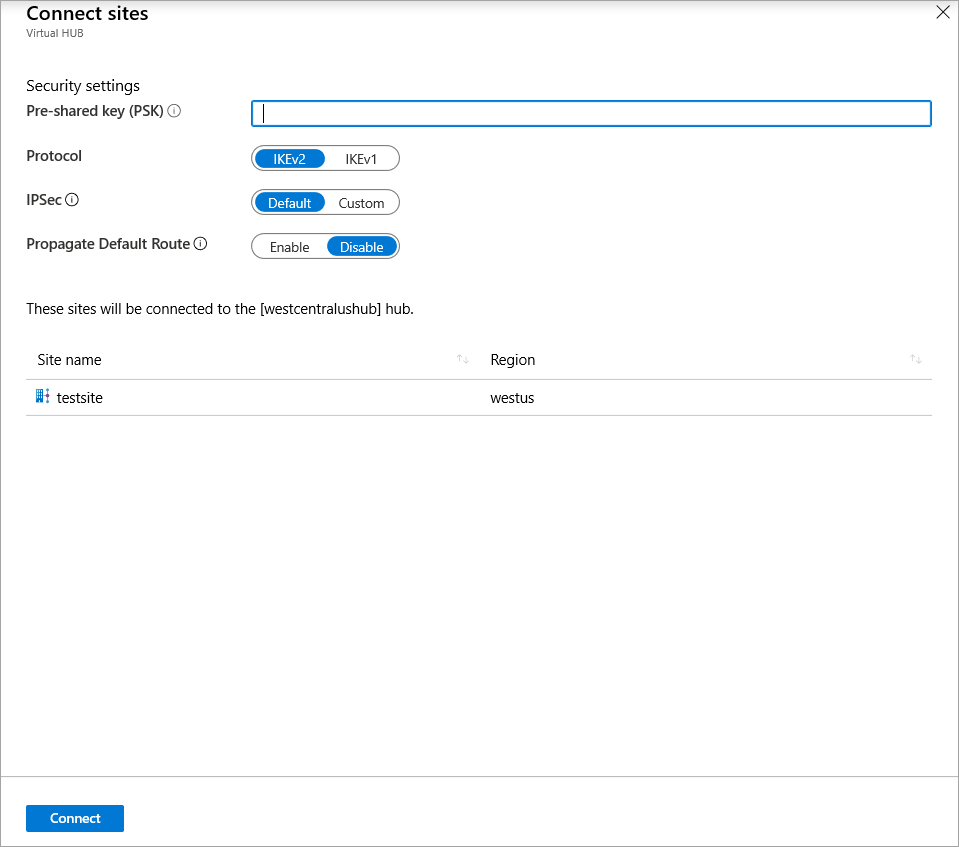Click the Pre-shared key (PSK) label
Screen dimensions: 959x847
coord(95,111)
